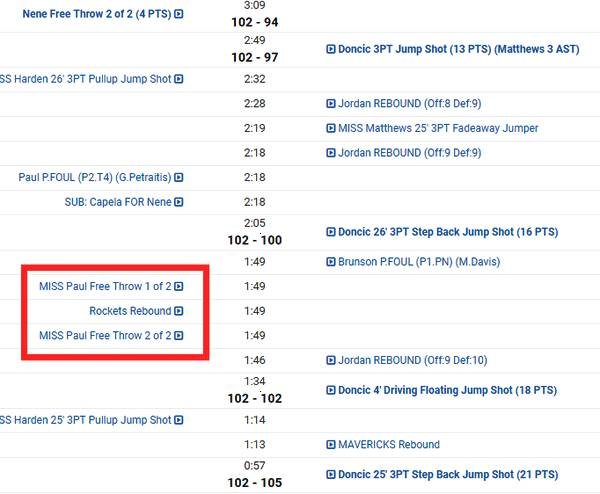Play video of Jordan REBOUND Off:9 Def:9
Image resolution: width=600 pixels, height=494 pixels.
(x=331, y=153)
